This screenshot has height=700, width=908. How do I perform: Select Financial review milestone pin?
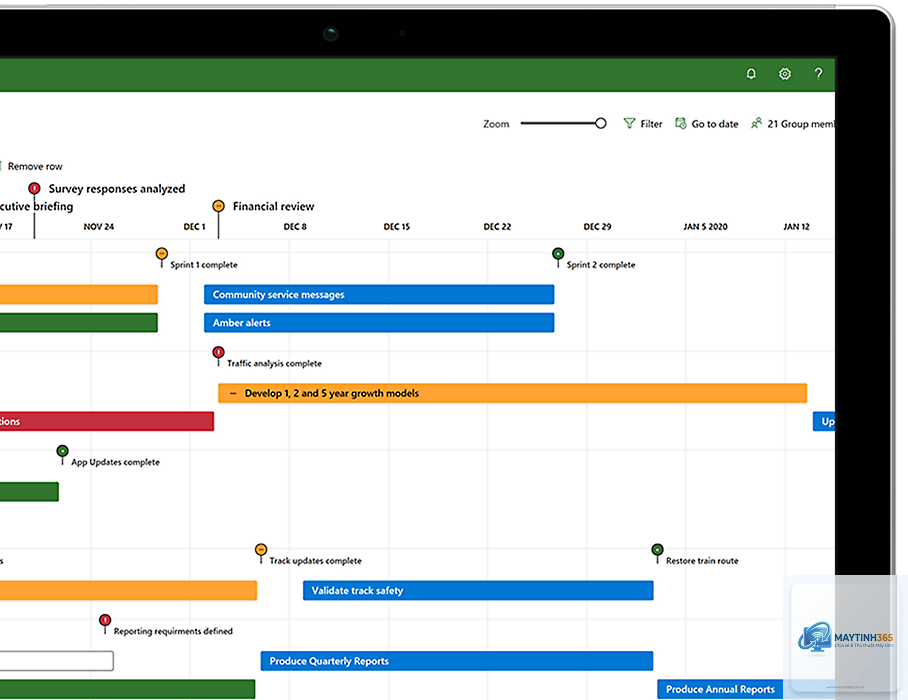click(x=218, y=206)
